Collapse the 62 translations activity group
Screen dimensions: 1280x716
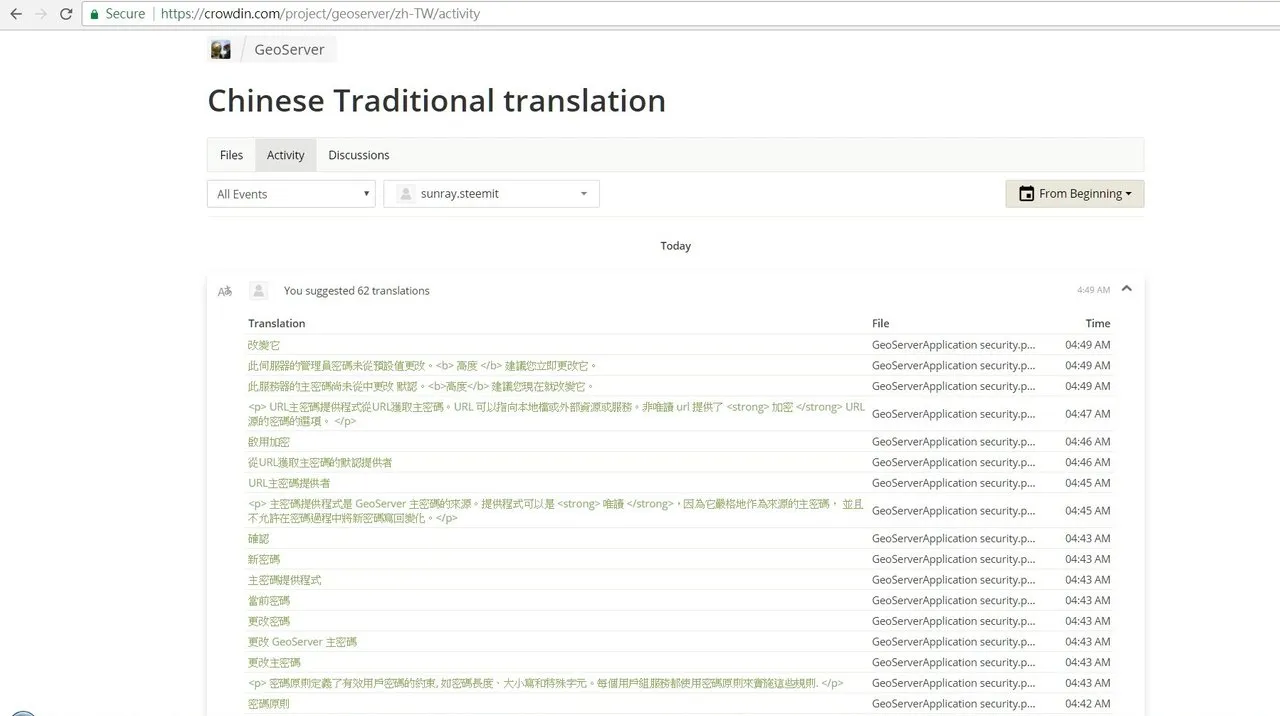(x=1127, y=289)
